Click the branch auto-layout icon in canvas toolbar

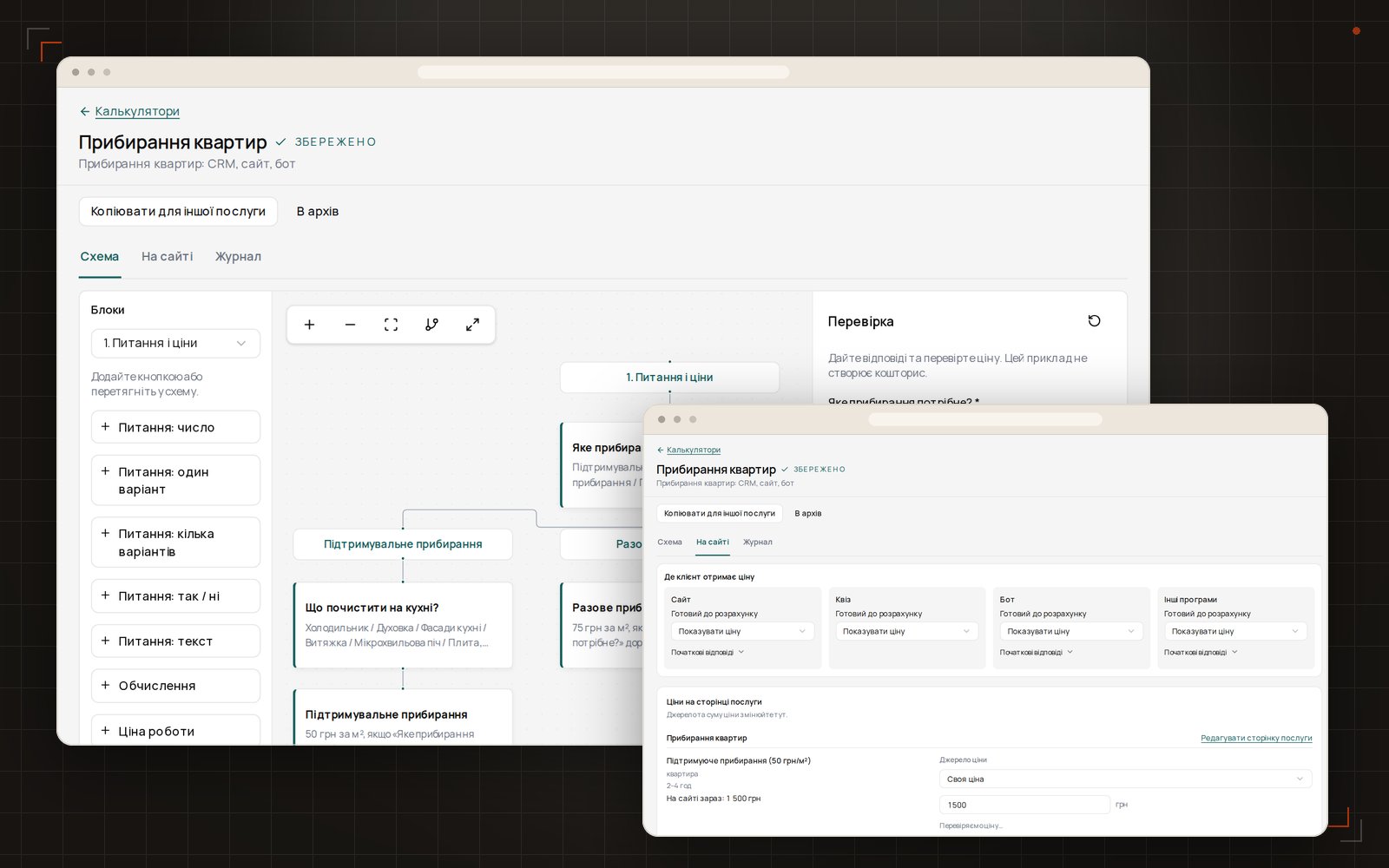tap(431, 325)
